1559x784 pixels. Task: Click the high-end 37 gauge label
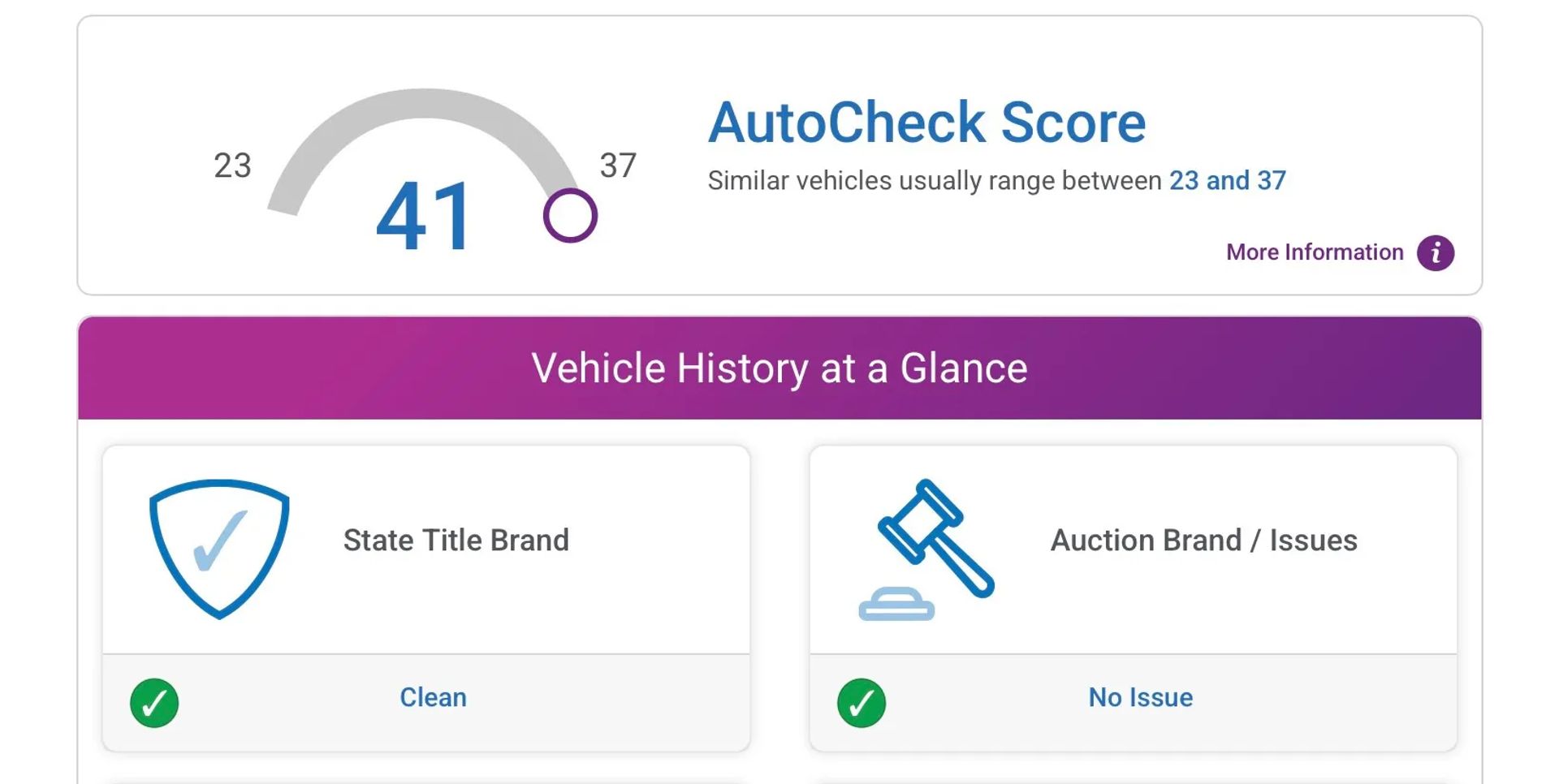click(x=618, y=166)
